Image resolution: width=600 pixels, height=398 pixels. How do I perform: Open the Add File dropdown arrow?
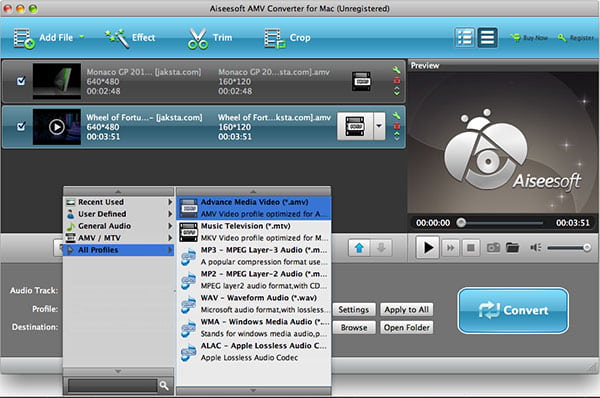coord(82,37)
